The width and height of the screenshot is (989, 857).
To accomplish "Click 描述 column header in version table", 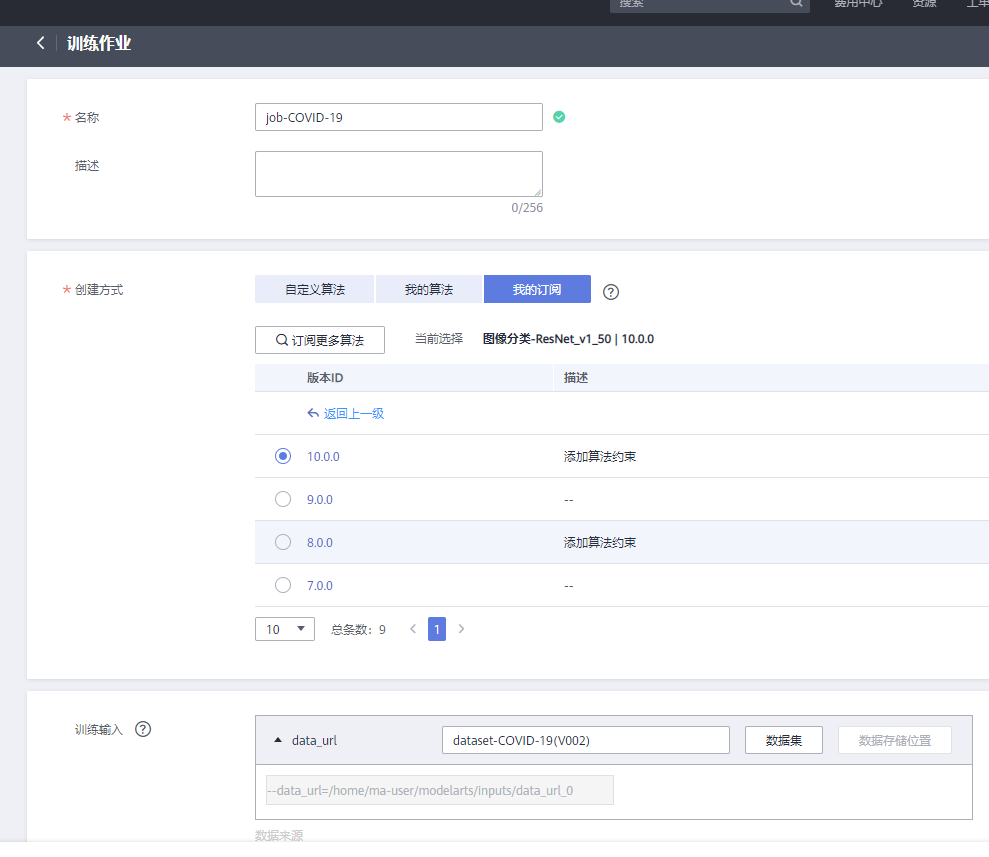I will click(x=576, y=378).
